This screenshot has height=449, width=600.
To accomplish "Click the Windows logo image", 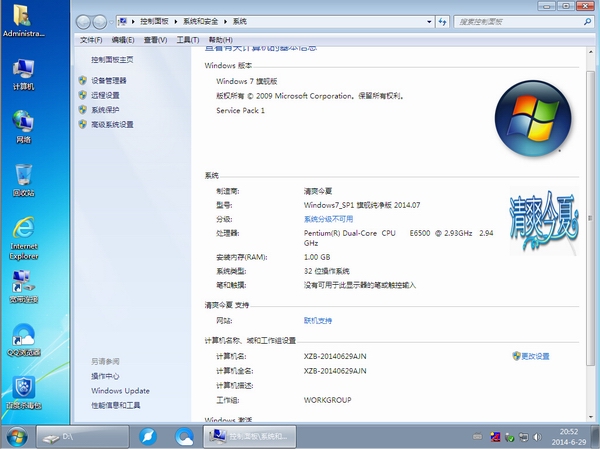I will click(x=533, y=118).
